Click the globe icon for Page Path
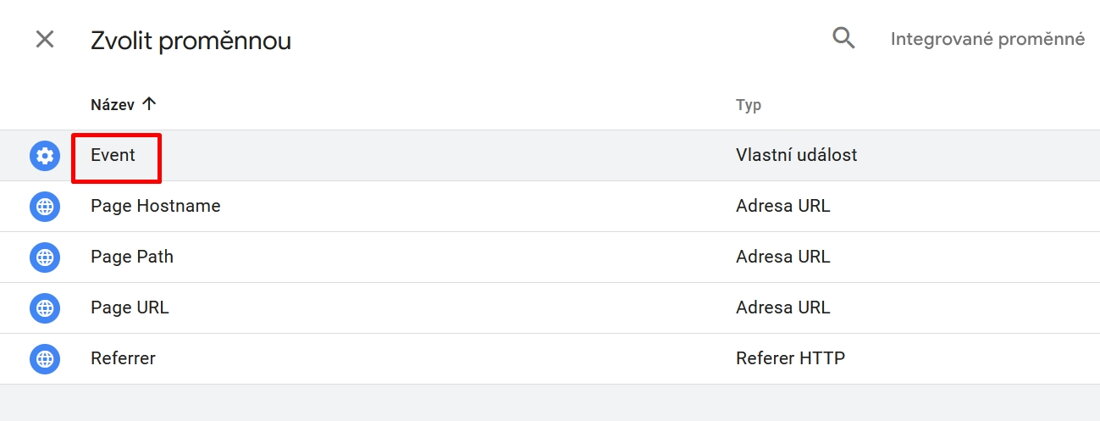The height and width of the screenshot is (421, 1100). tap(45, 258)
